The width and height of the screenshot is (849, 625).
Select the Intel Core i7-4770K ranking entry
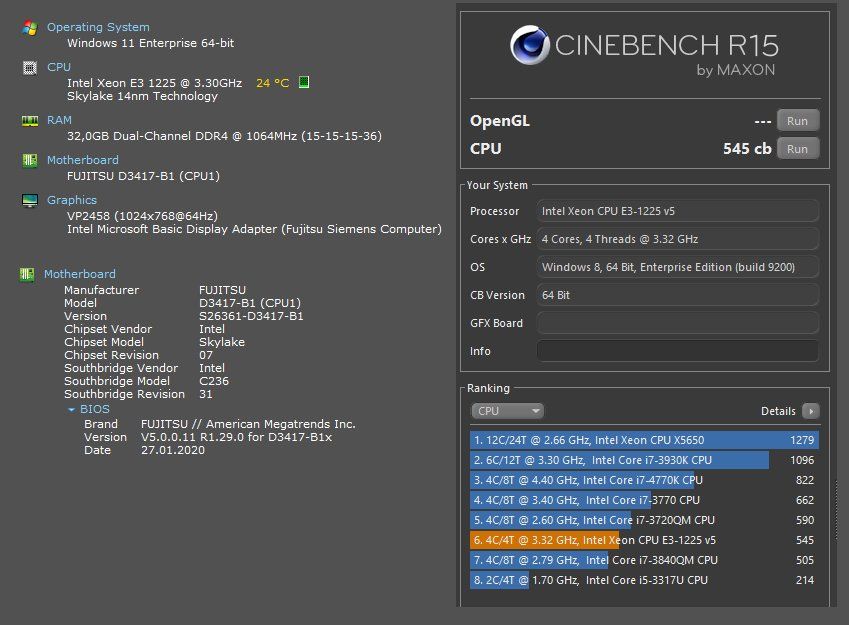click(644, 480)
